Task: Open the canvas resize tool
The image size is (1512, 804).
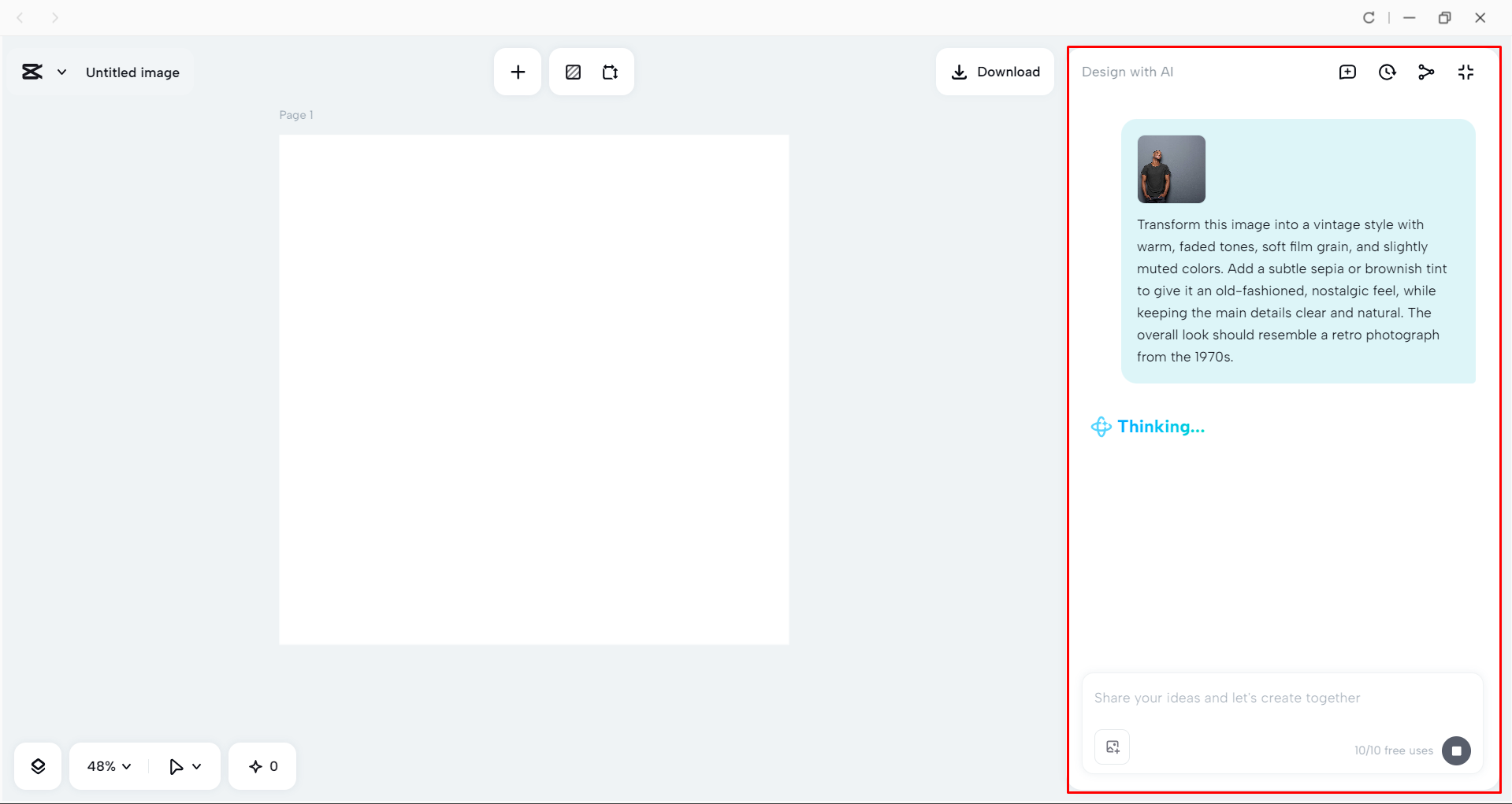Action: tap(610, 72)
